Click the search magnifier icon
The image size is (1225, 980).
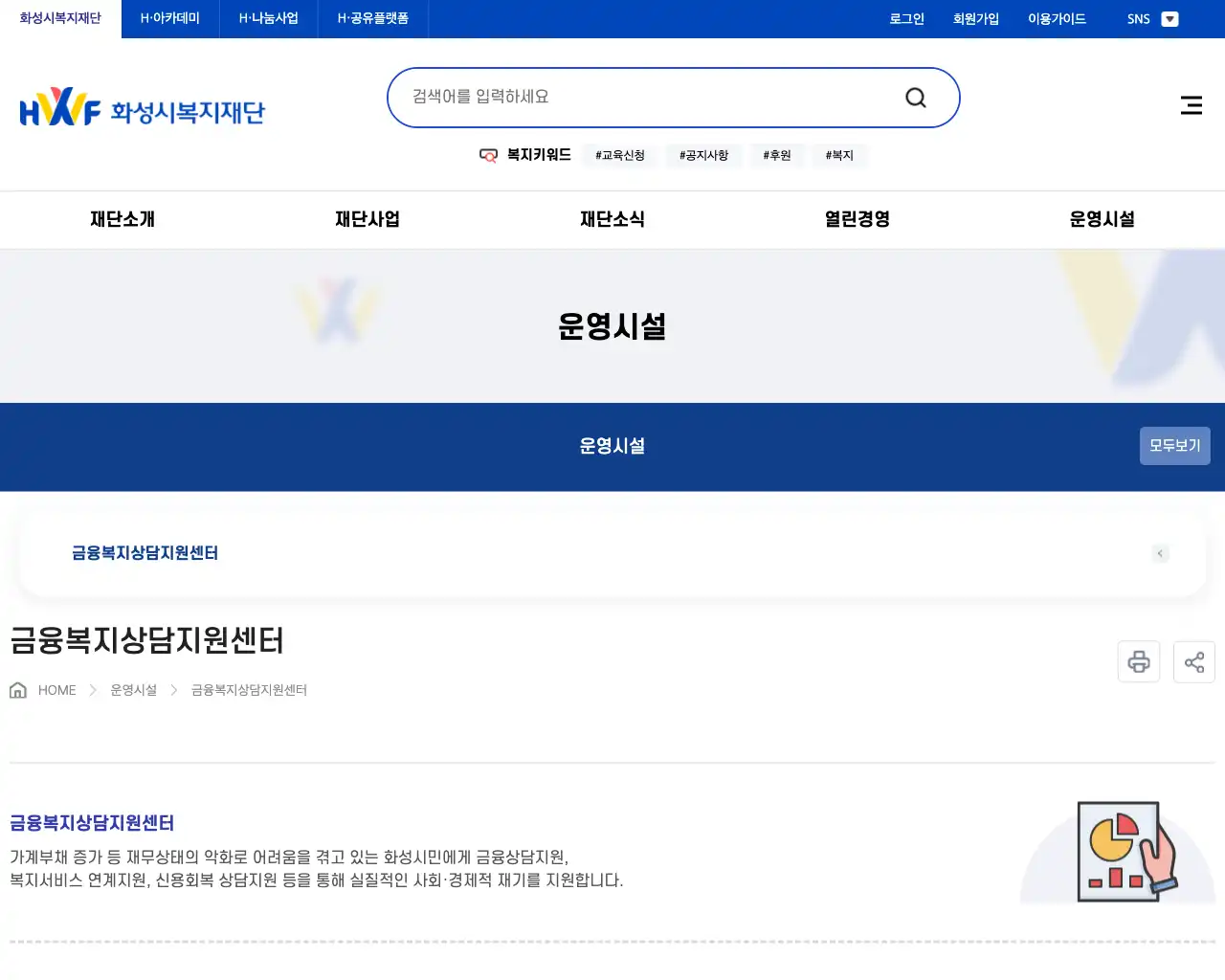pos(915,97)
